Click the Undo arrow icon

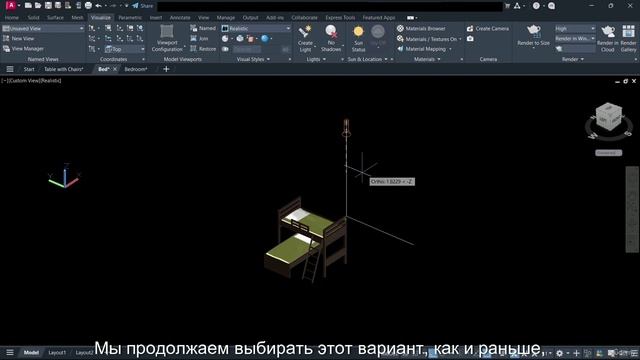[98, 6]
